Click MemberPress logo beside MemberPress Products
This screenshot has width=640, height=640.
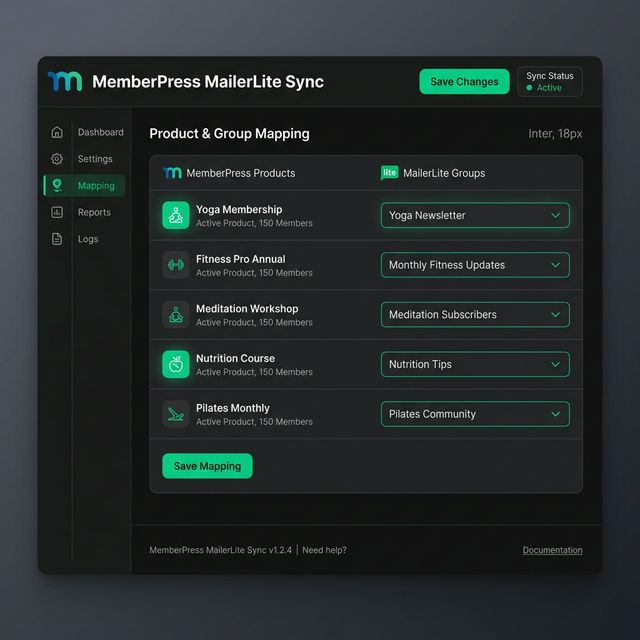coord(172,173)
